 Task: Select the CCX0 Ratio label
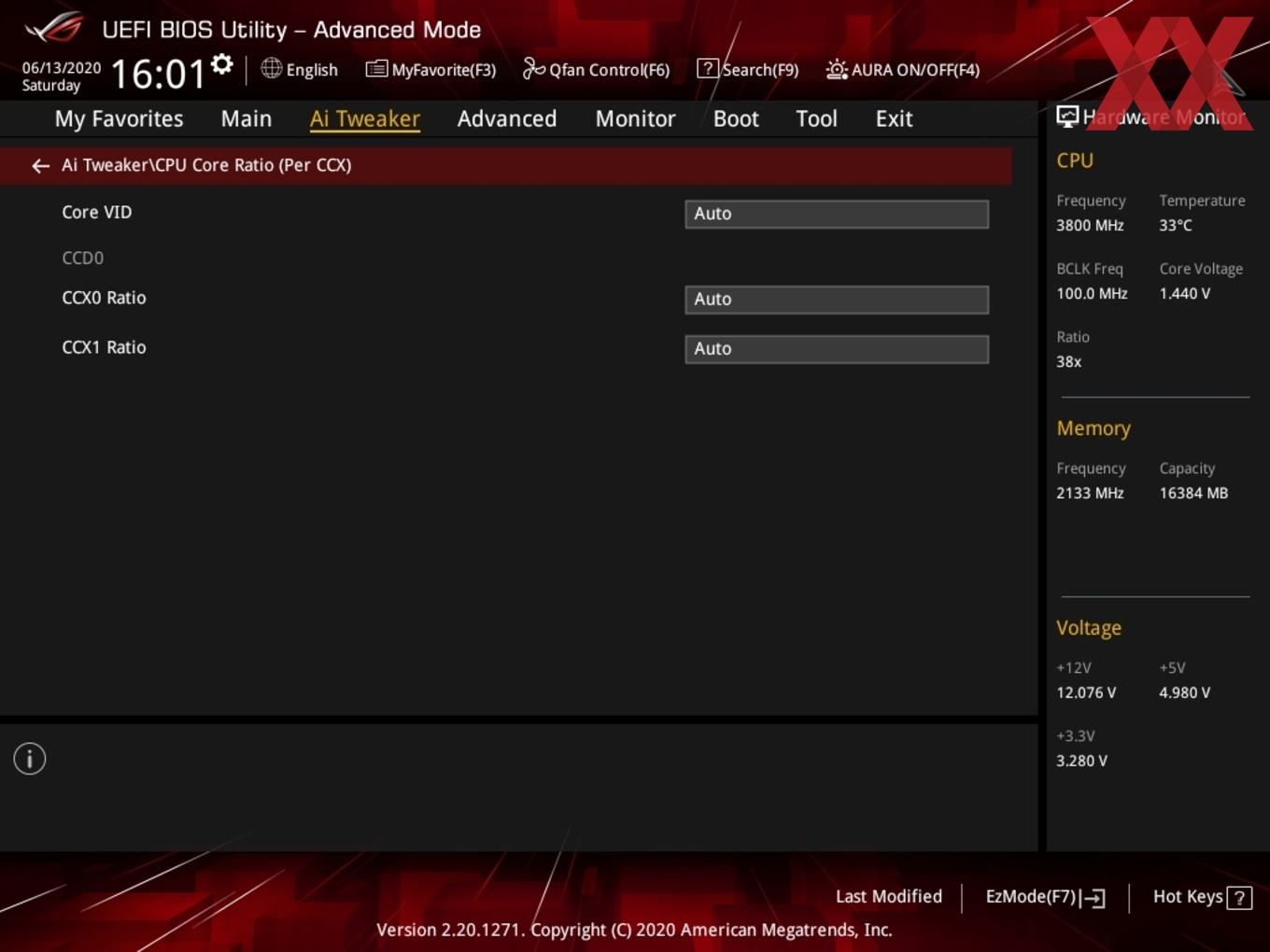coord(104,299)
